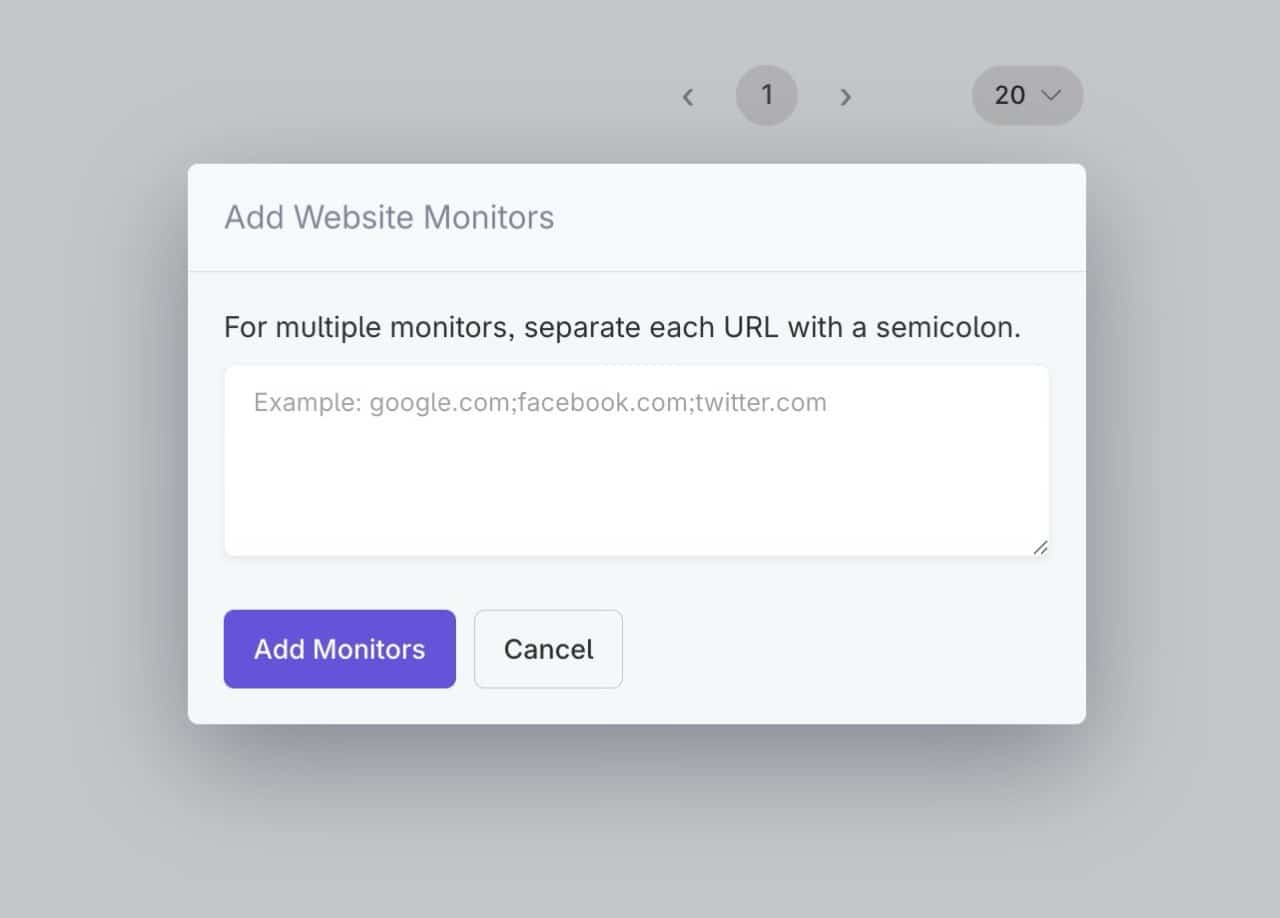The image size is (1280, 918).
Task: Cancel the Add Website Monitors dialog
Action: tap(548, 649)
